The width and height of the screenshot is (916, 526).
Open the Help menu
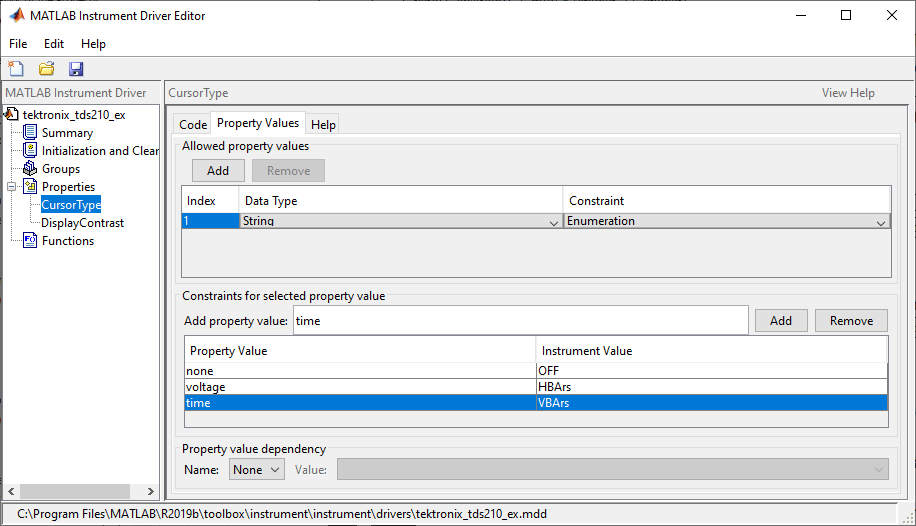(93, 44)
